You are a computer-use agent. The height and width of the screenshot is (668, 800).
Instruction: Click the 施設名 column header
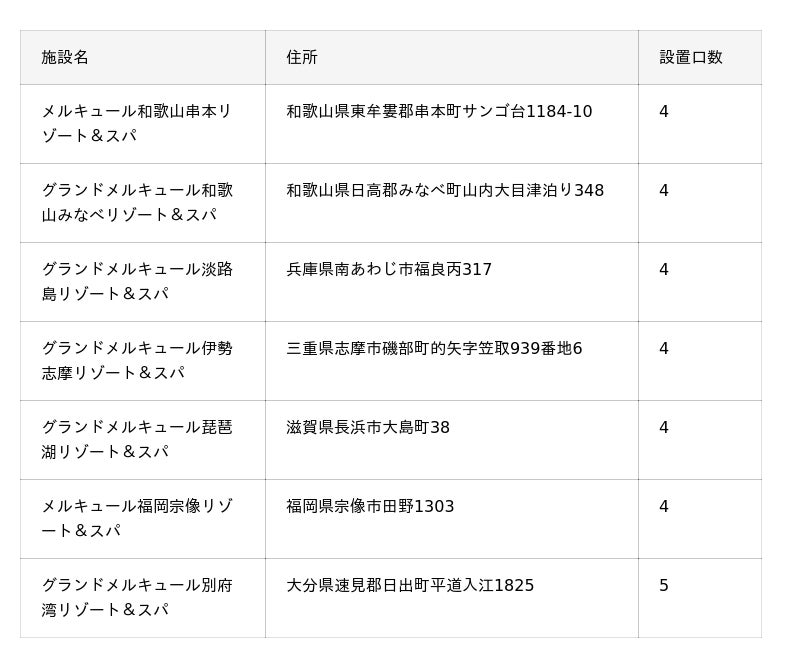pos(65,58)
